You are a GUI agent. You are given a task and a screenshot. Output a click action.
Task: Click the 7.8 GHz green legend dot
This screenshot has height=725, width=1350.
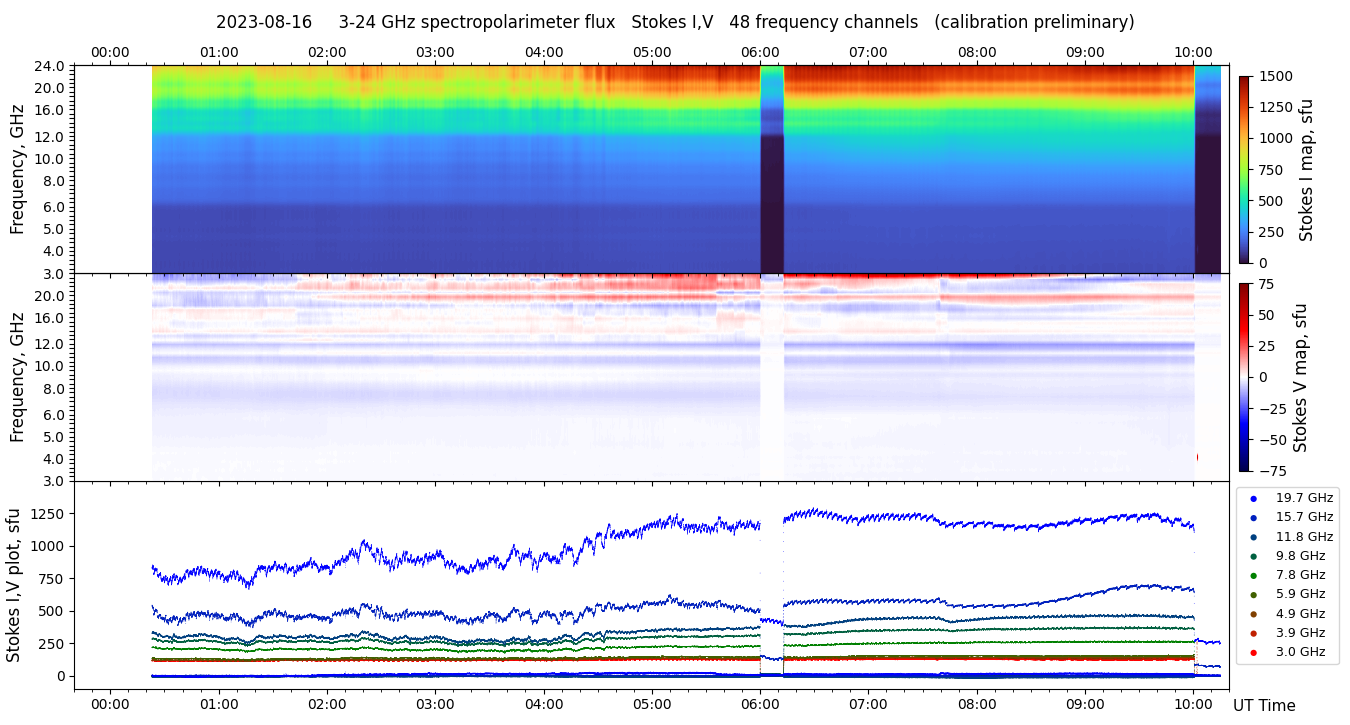[1253, 575]
